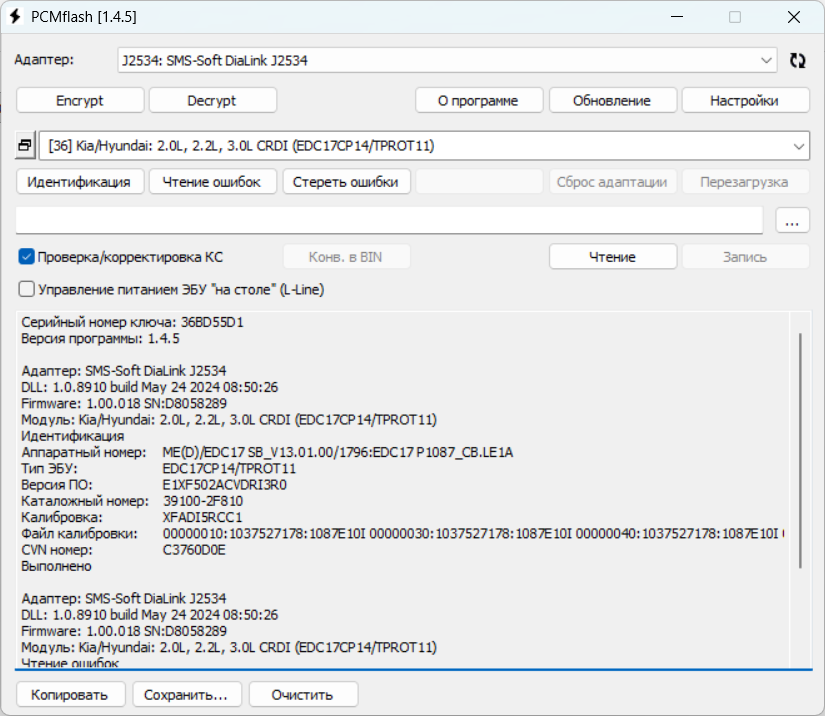
Task: Click Чтение ошибок button
Action: click(212, 182)
